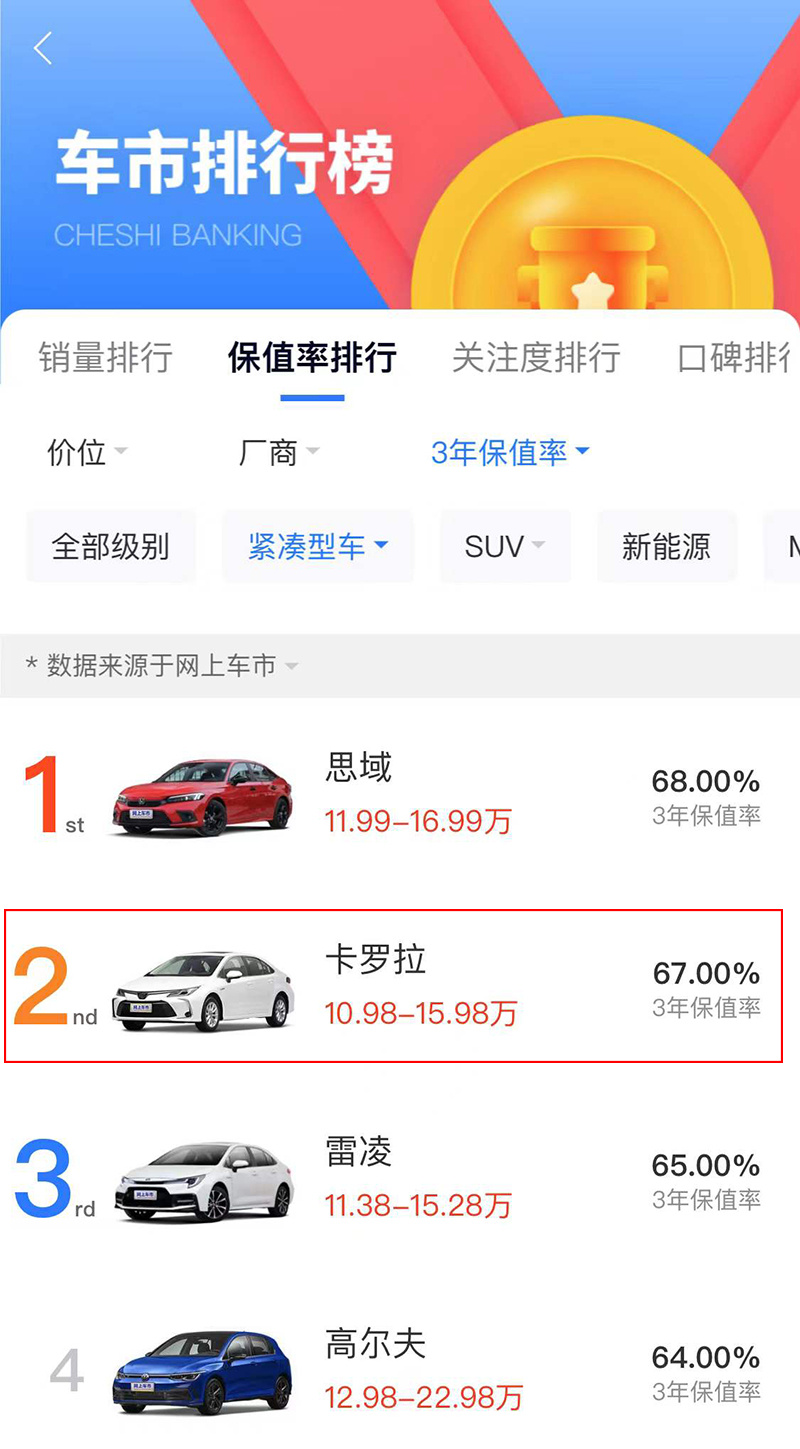
Task: Open the red 思域 car thumbnail
Action: point(203,797)
